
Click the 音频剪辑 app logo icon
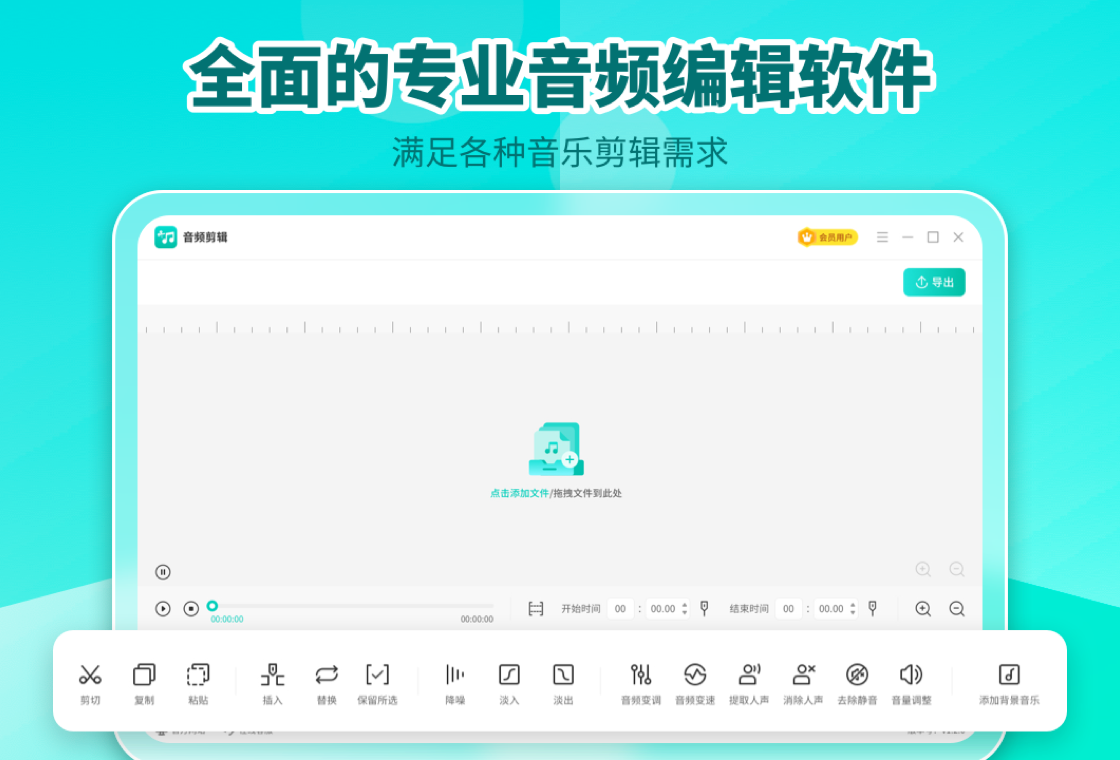coord(166,237)
